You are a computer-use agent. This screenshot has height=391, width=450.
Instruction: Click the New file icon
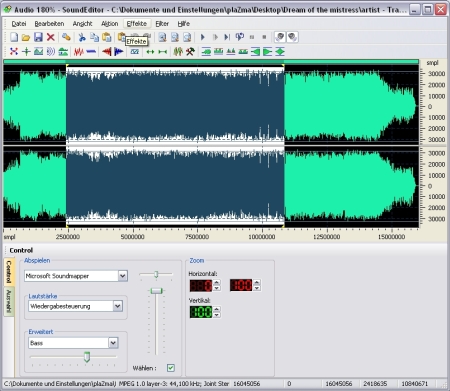[14, 37]
